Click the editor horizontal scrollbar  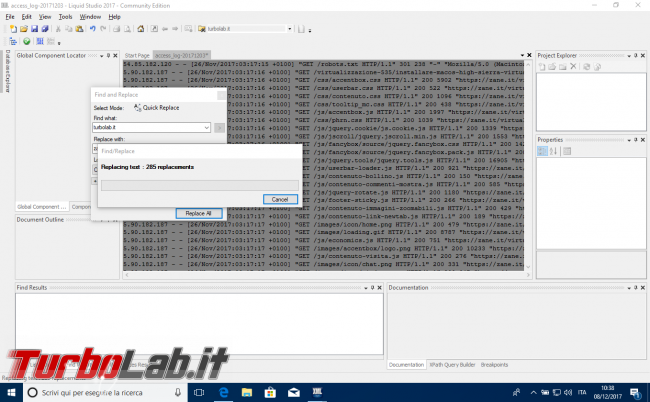327,275
